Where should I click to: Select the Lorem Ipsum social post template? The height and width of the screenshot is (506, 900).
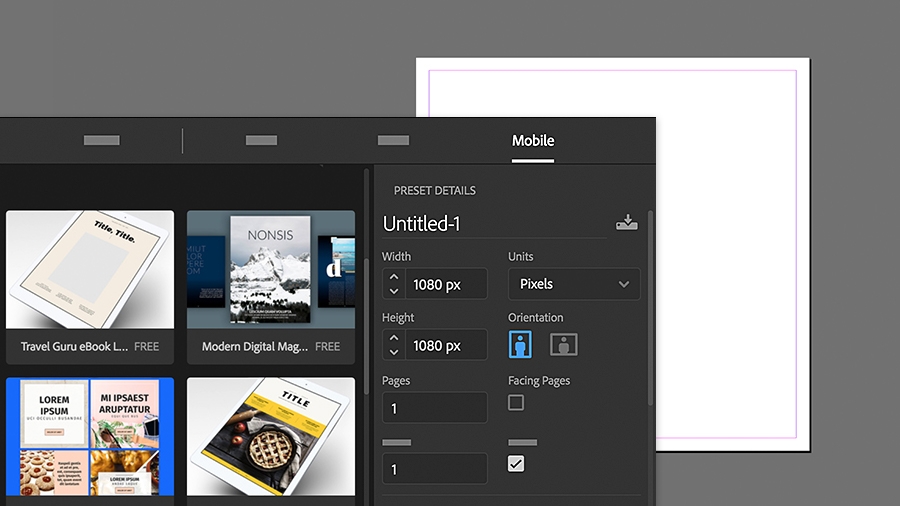[x=90, y=437]
